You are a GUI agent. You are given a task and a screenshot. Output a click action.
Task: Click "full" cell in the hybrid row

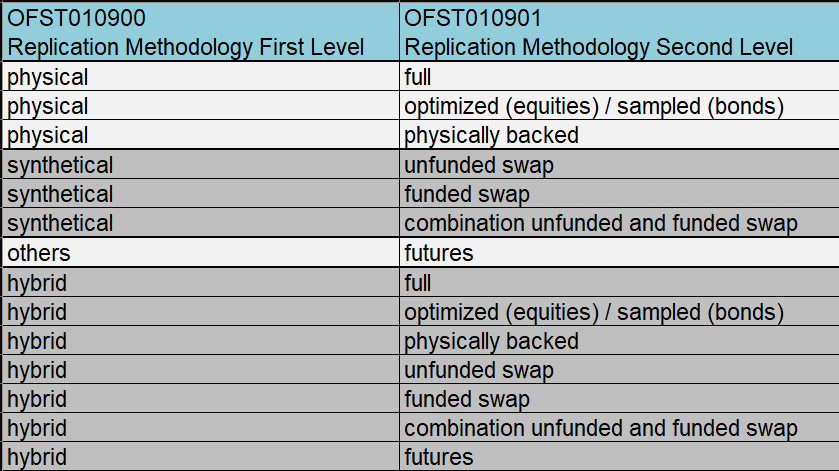(x=618, y=283)
